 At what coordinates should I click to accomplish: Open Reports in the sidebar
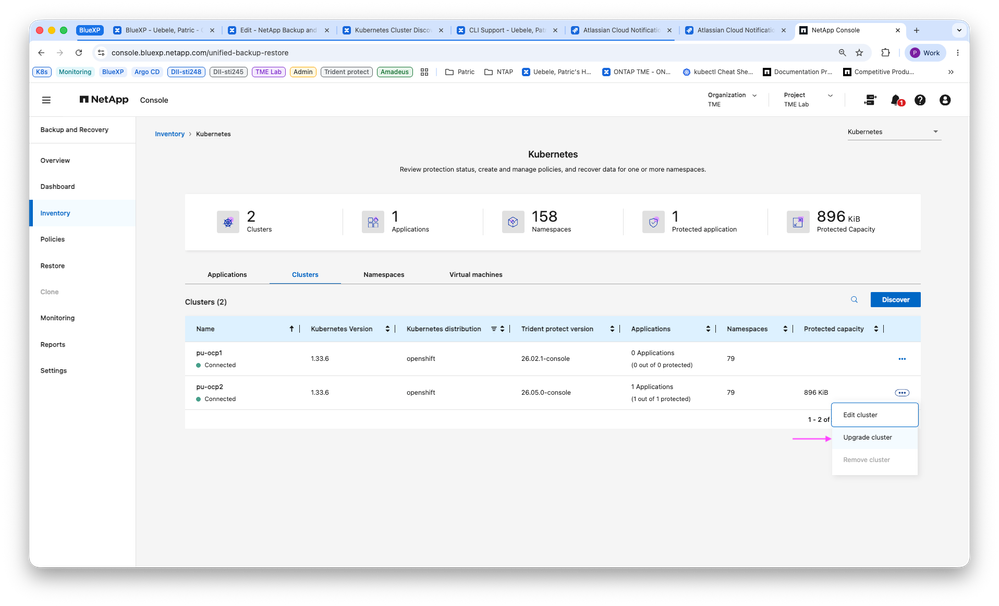[53, 345]
